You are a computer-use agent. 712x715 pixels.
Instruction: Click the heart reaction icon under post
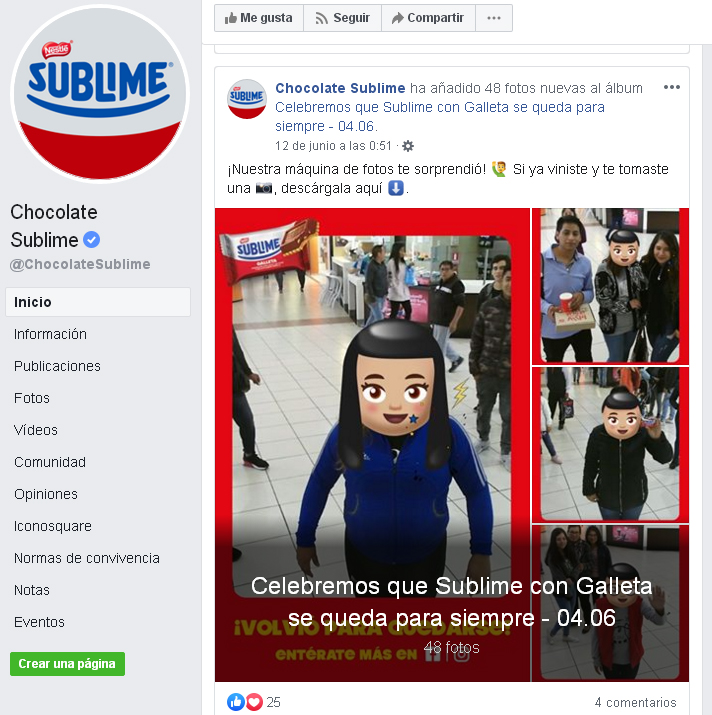254,702
